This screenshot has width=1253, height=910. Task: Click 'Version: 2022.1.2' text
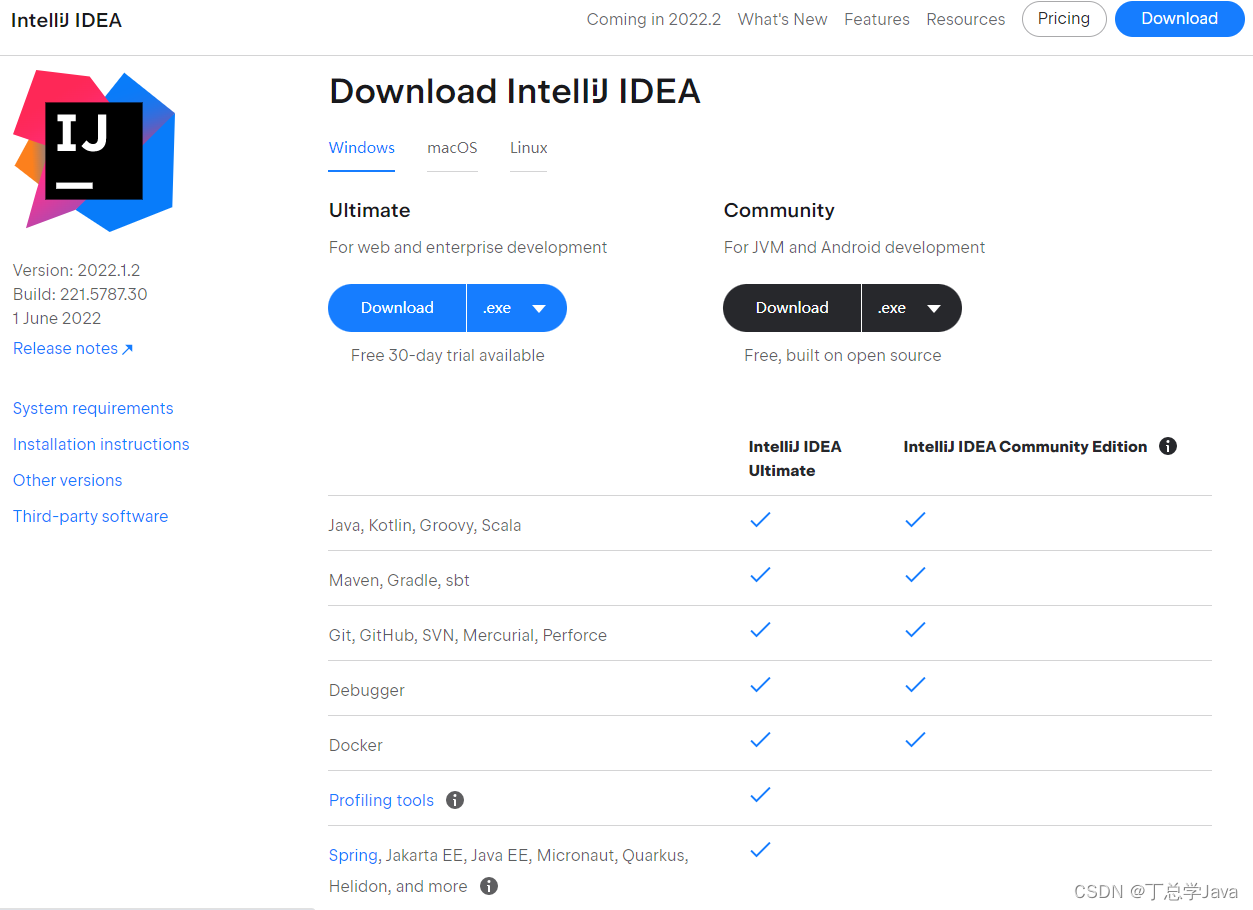(x=76, y=270)
